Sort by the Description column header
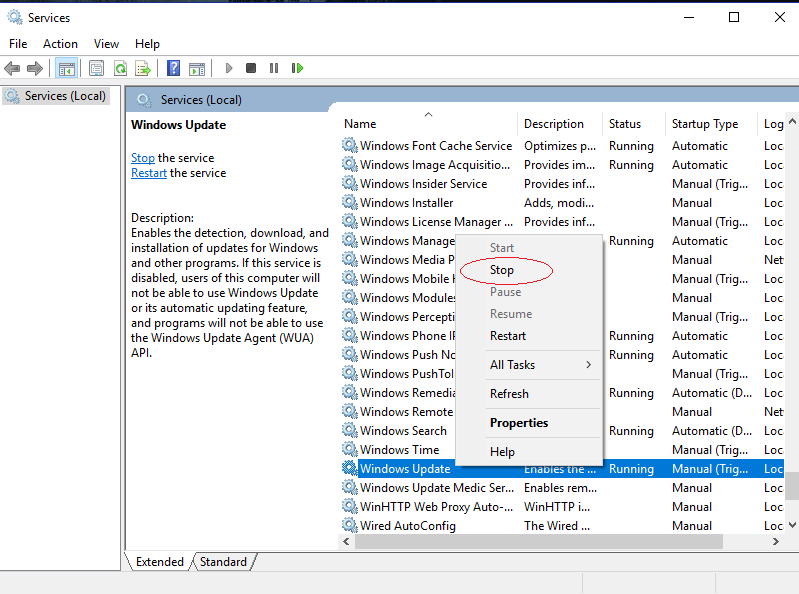Image resolution: width=799 pixels, height=594 pixels. [x=560, y=124]
